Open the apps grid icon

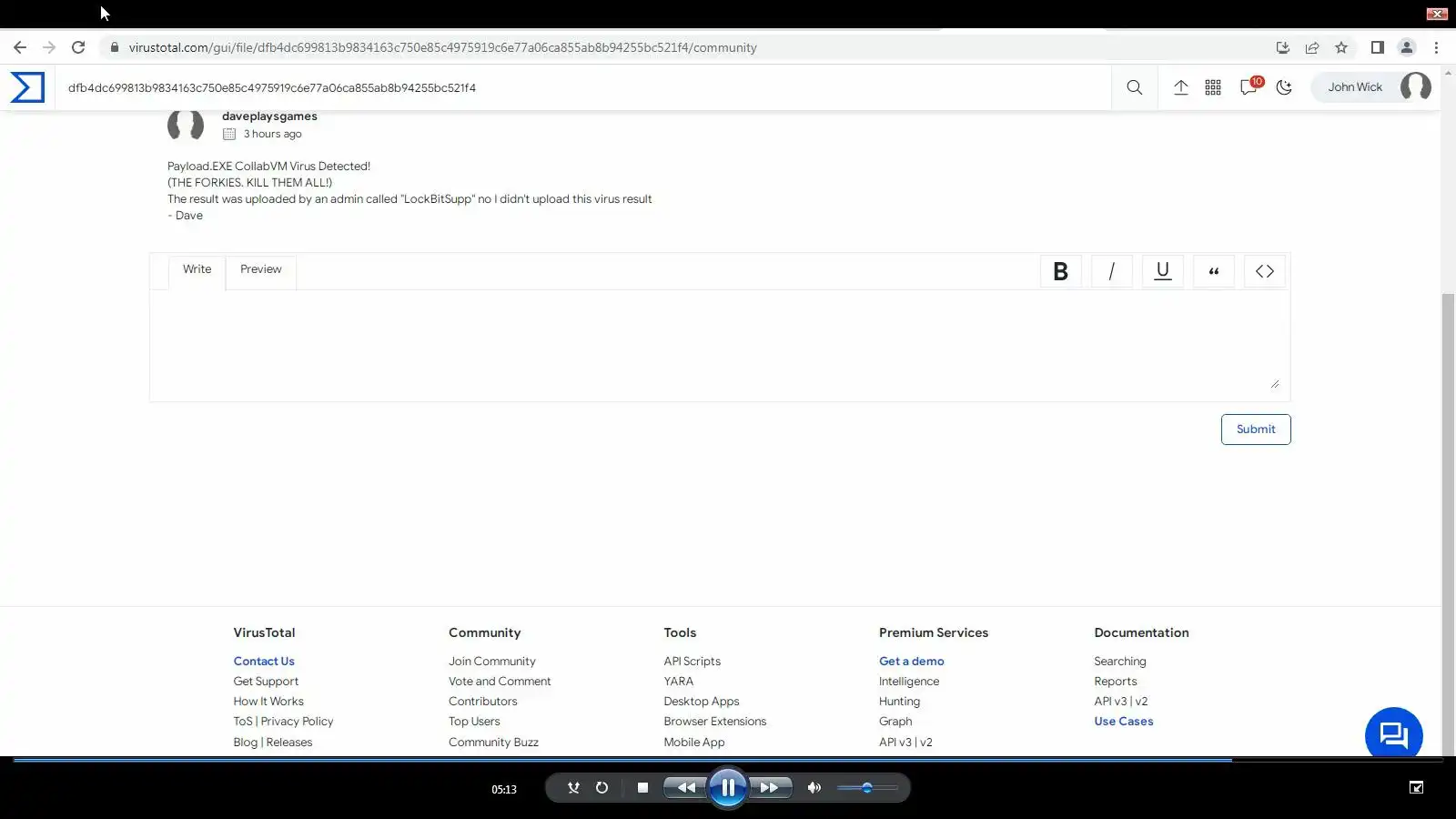click(1213, 87)
